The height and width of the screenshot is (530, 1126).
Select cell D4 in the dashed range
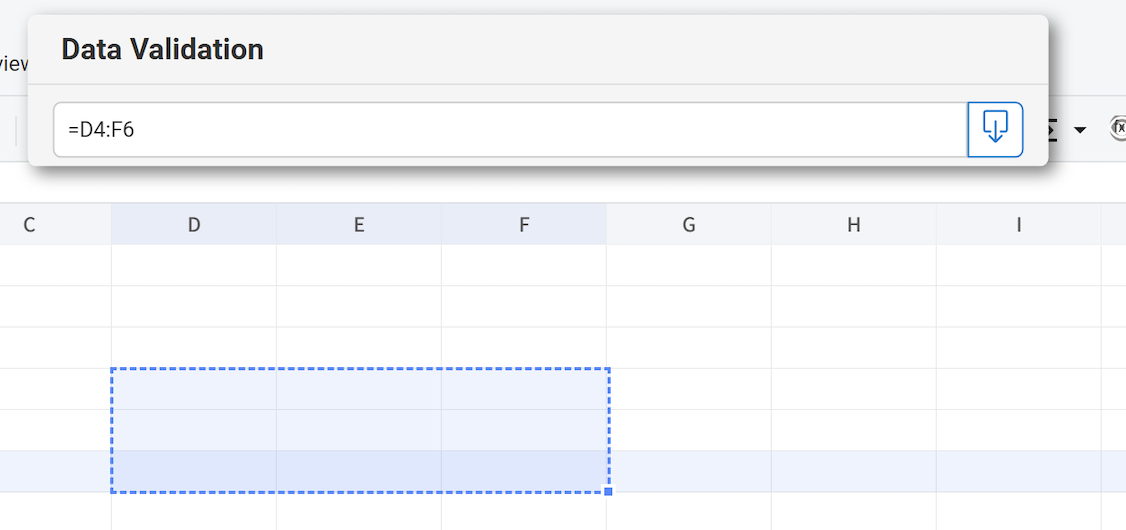click(194, 389)
